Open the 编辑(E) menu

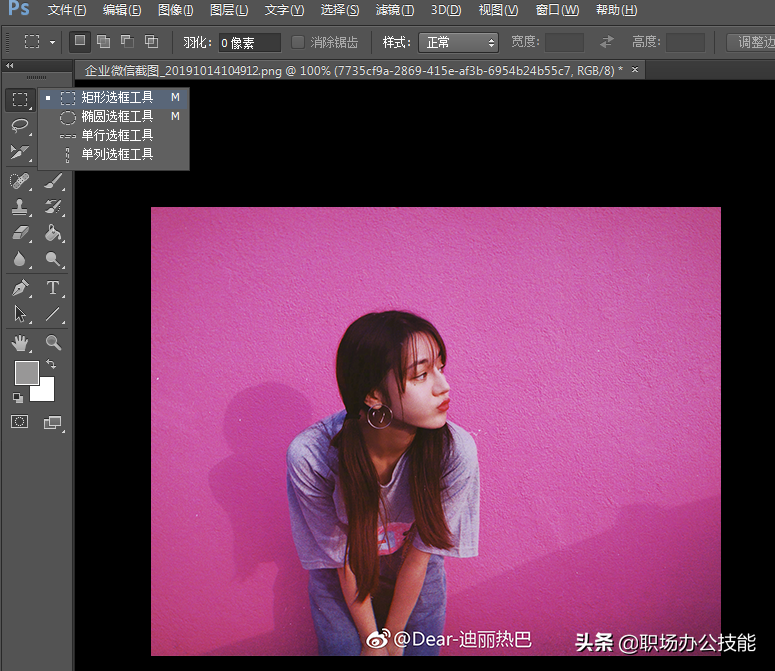click(122, 10)
